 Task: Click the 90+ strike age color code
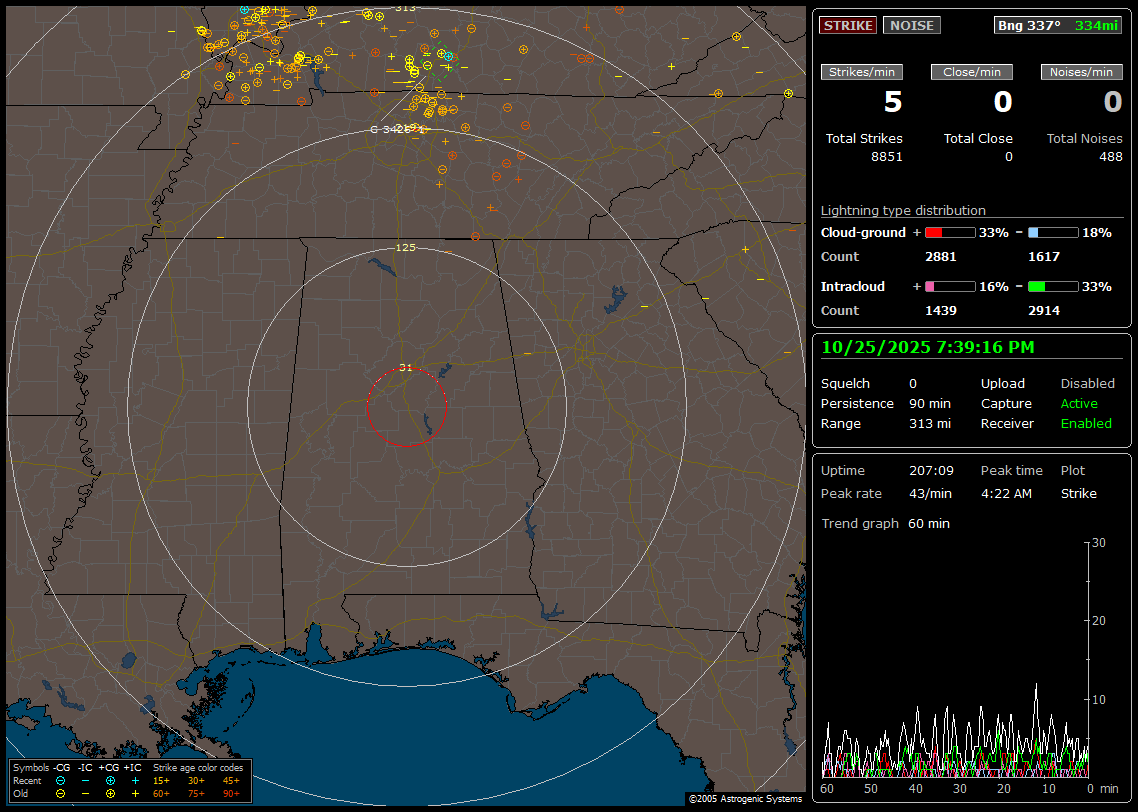click(231, 793)
